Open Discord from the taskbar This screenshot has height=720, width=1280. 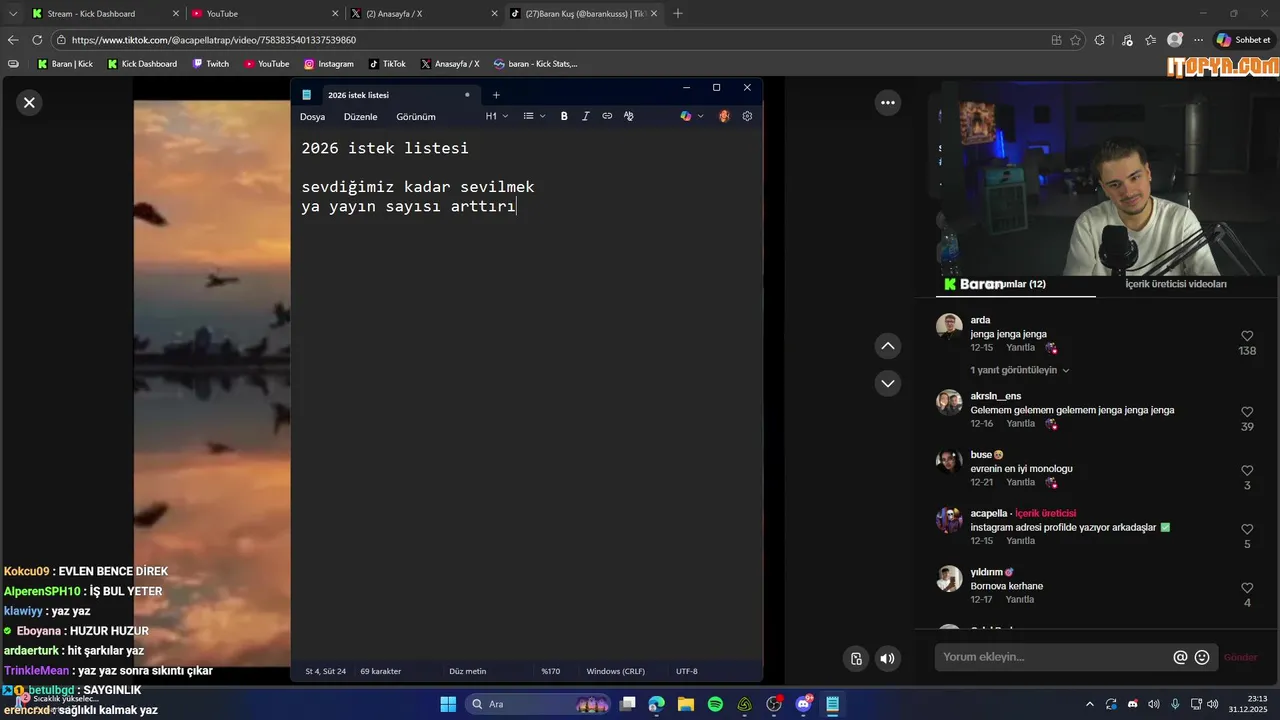point(804,704)
